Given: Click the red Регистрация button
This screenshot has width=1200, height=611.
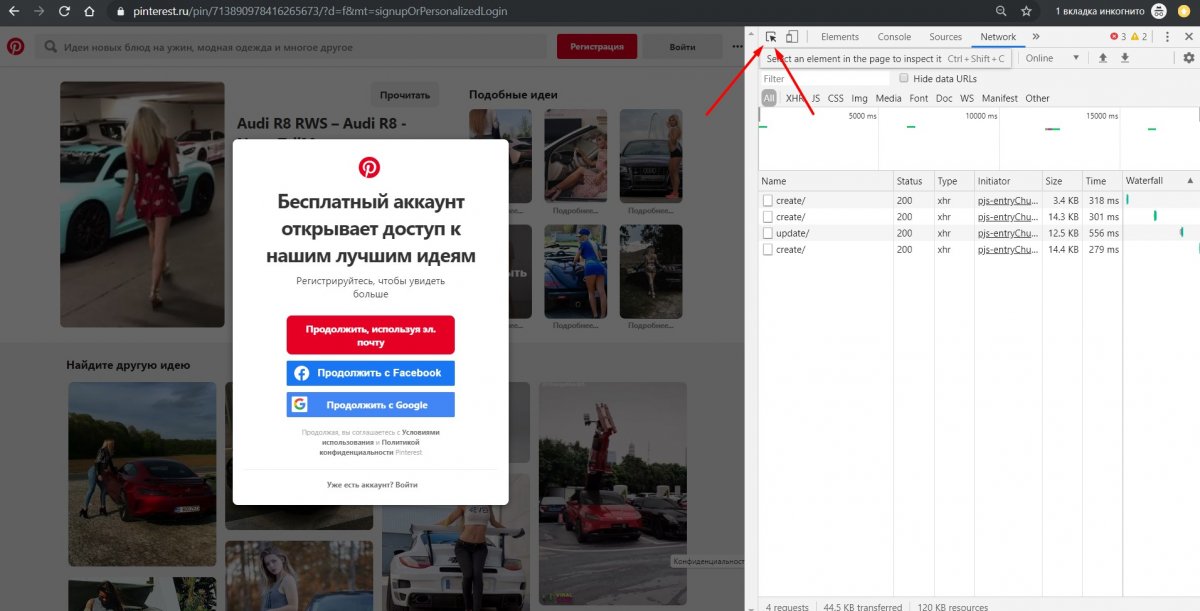Looking at the screenshot, I should coord(597,47).
